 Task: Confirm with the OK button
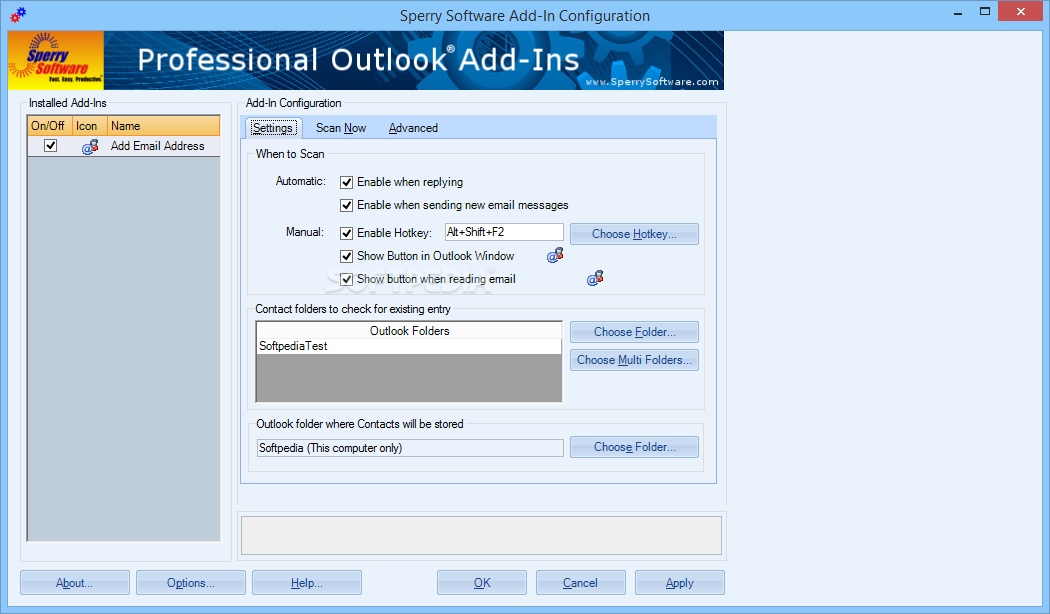tap(482, 583)
